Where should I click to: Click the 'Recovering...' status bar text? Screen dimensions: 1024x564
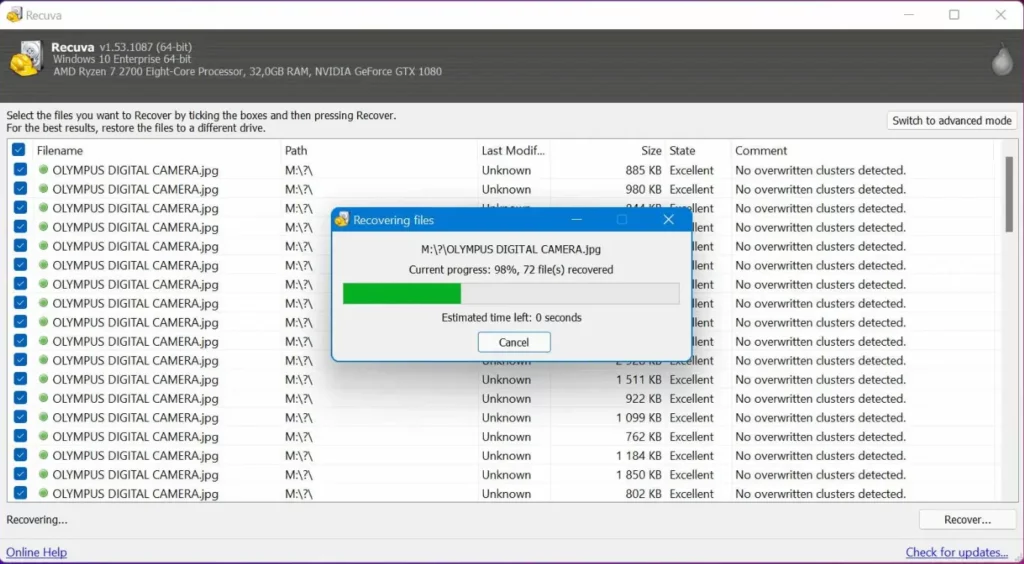click(37, 520)
